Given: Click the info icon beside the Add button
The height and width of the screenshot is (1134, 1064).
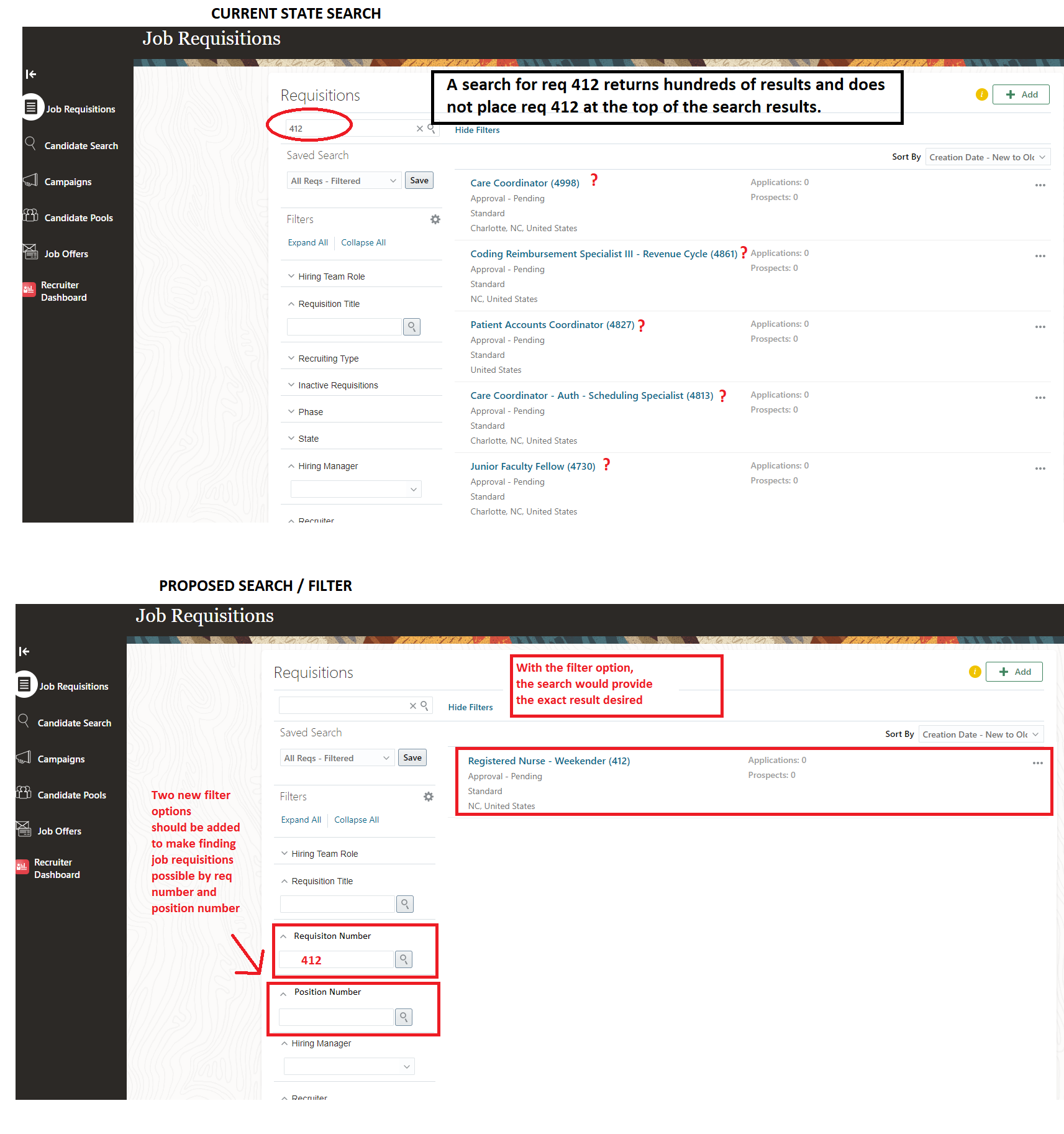Looking at the screenshot, I should (x=981, y=94).
